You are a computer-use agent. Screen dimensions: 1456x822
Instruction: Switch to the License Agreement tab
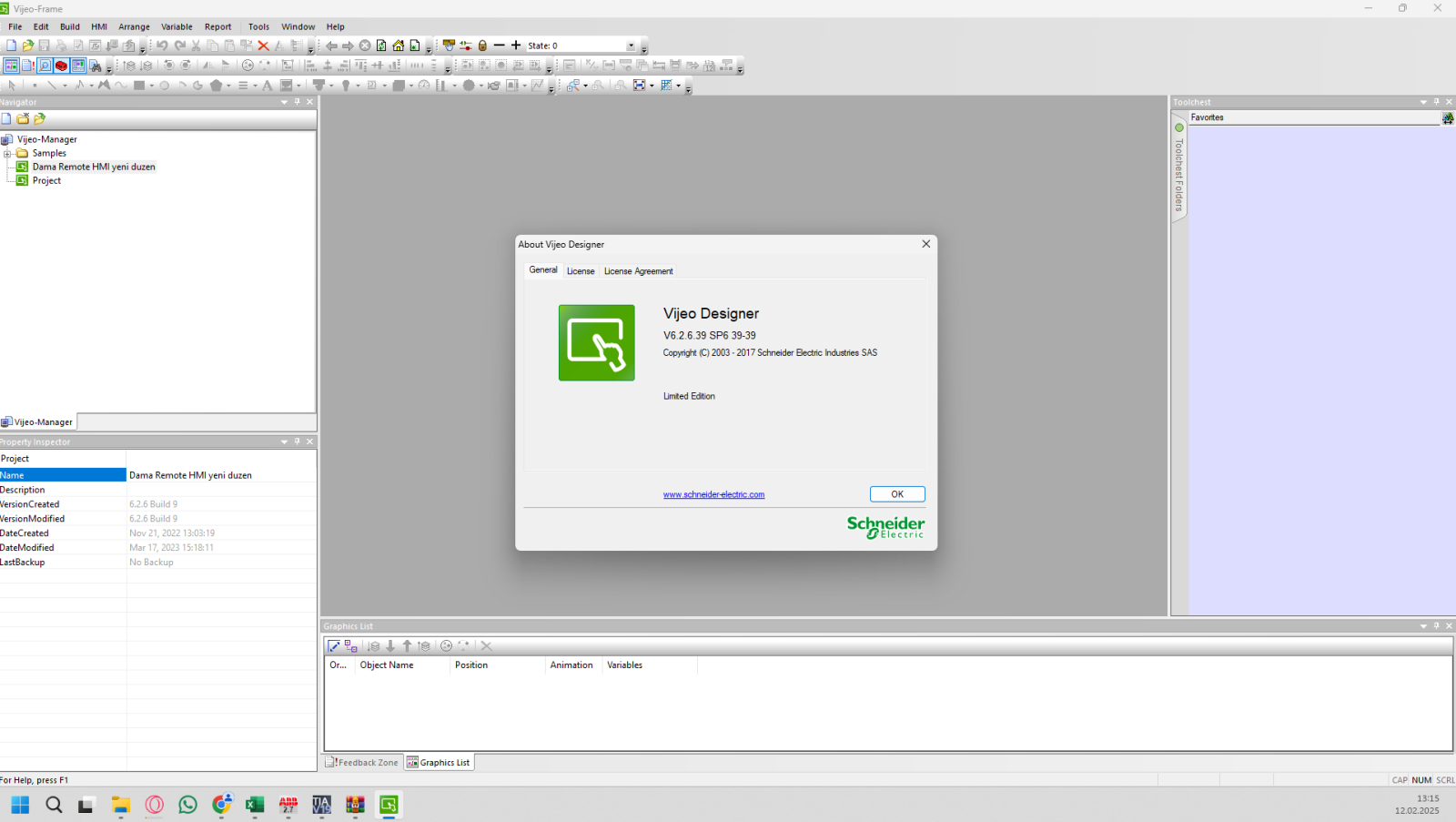(639, 271)
